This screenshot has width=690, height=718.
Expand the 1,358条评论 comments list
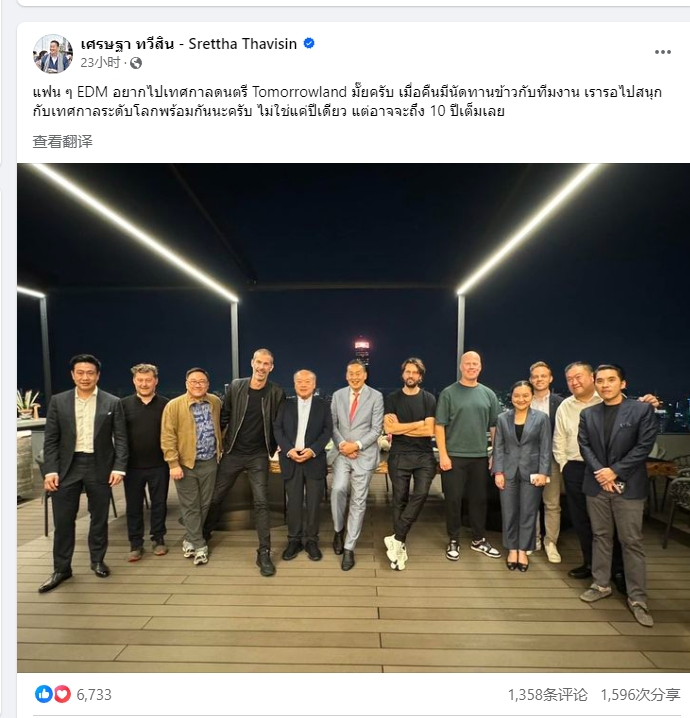pos(548,695)
